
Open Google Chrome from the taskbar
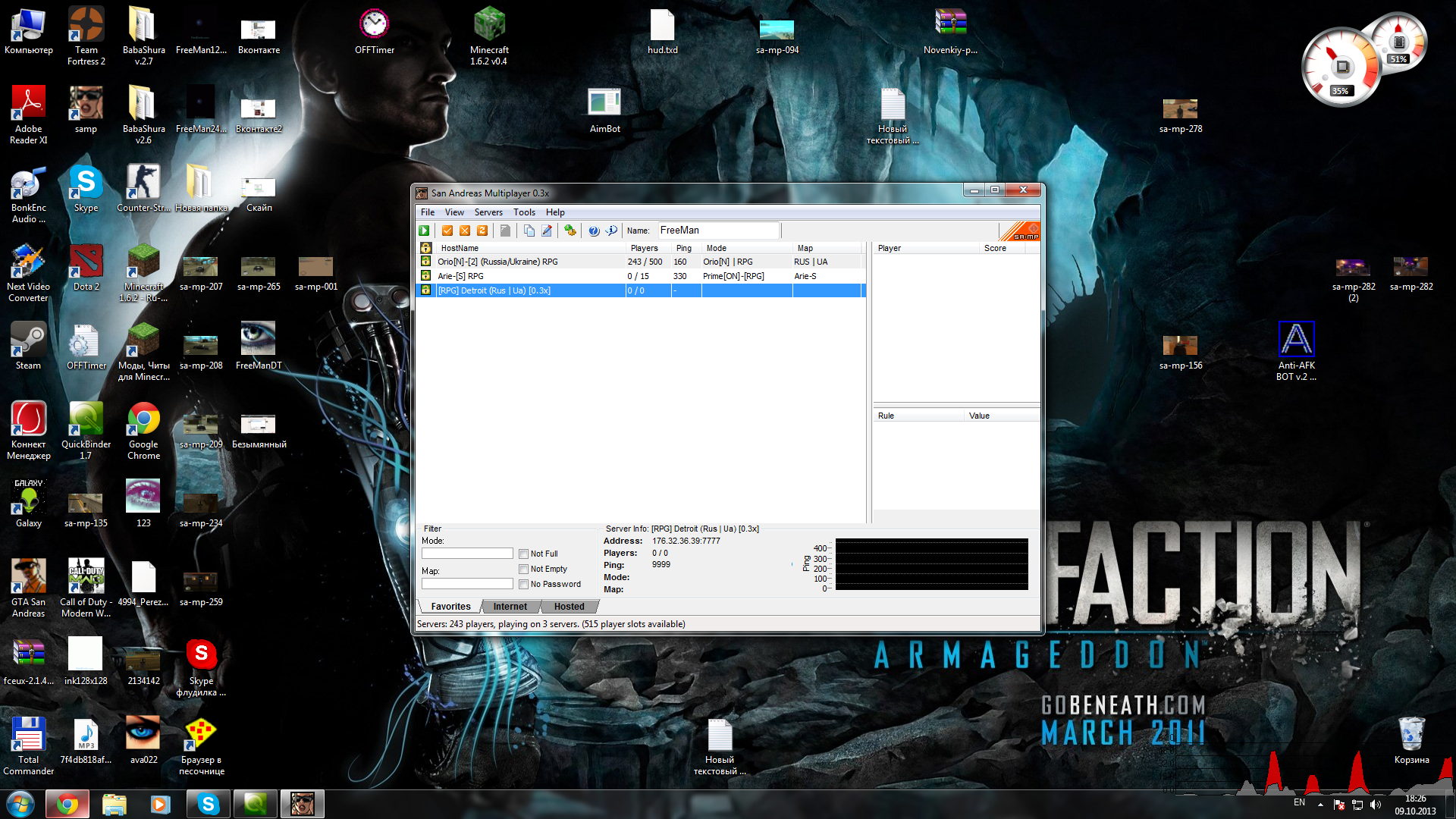click(67, 804)
